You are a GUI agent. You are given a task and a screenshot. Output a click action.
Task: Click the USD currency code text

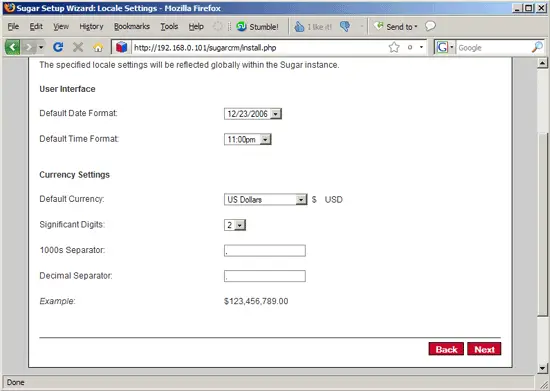pos(334,200)
